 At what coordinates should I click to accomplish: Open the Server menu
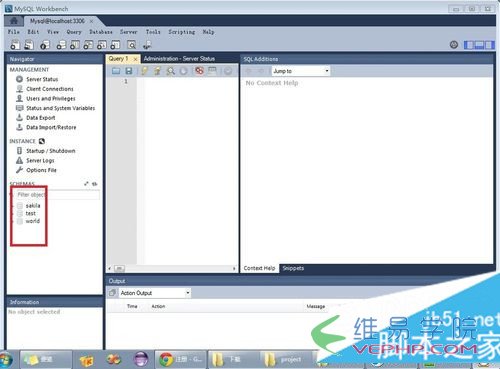coord(129,32)
